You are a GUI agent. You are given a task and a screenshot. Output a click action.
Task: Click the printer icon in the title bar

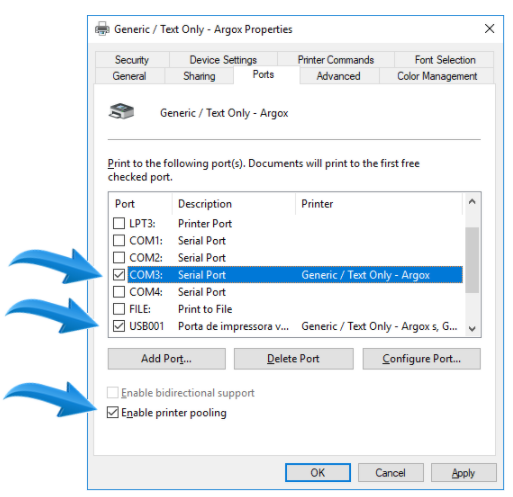pos(102,29)
